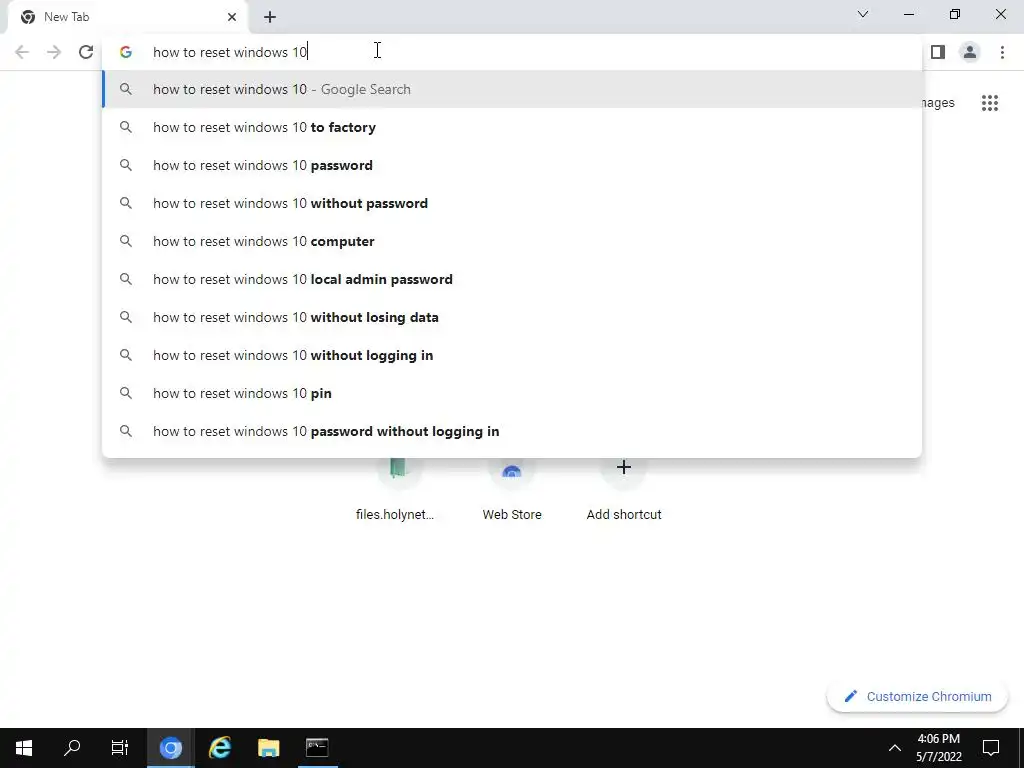Image resolution: width=1024 pixels, height=768 pixels.
Task: Open the Chromium three-dot menu
Action: [1002, 52]
